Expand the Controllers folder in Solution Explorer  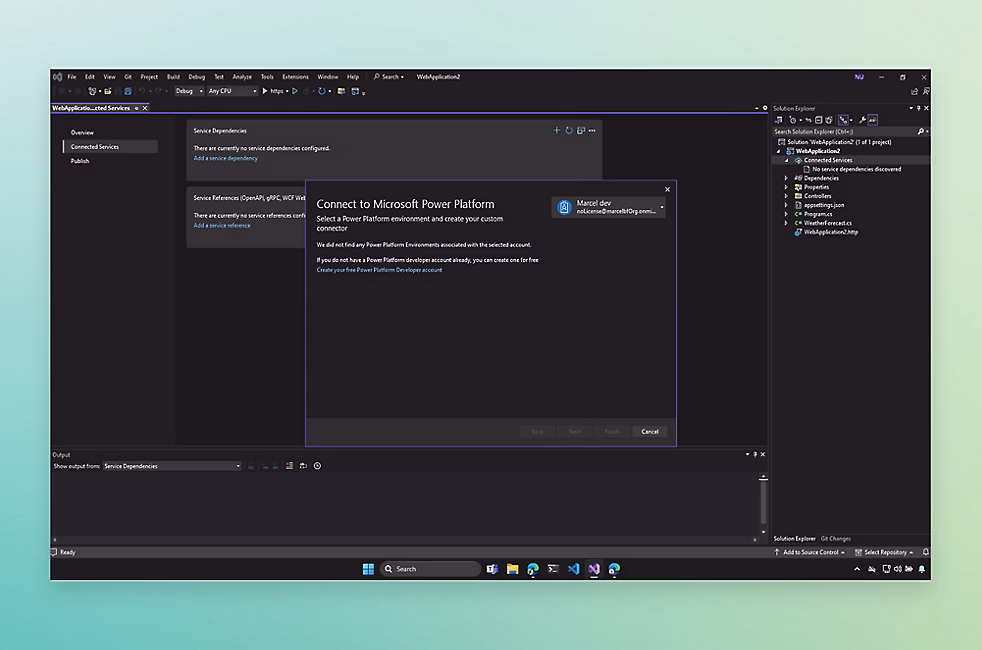786,195
